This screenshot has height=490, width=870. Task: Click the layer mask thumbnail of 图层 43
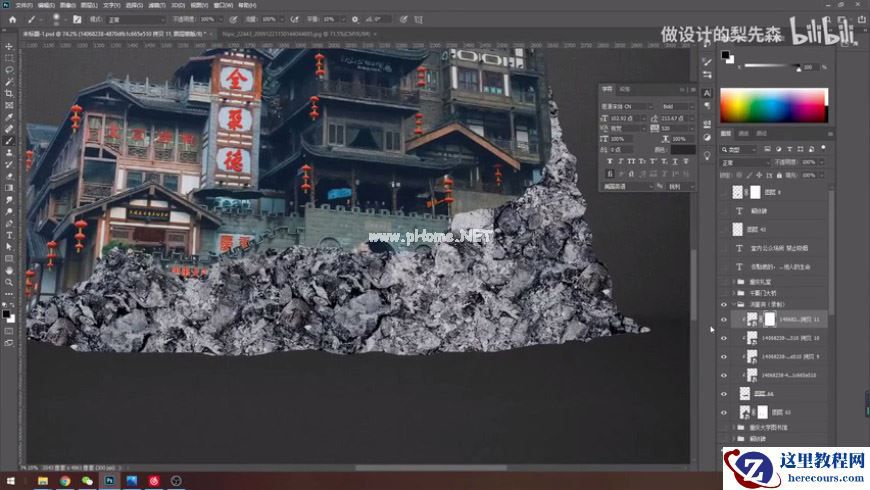[x=762, y=412]
